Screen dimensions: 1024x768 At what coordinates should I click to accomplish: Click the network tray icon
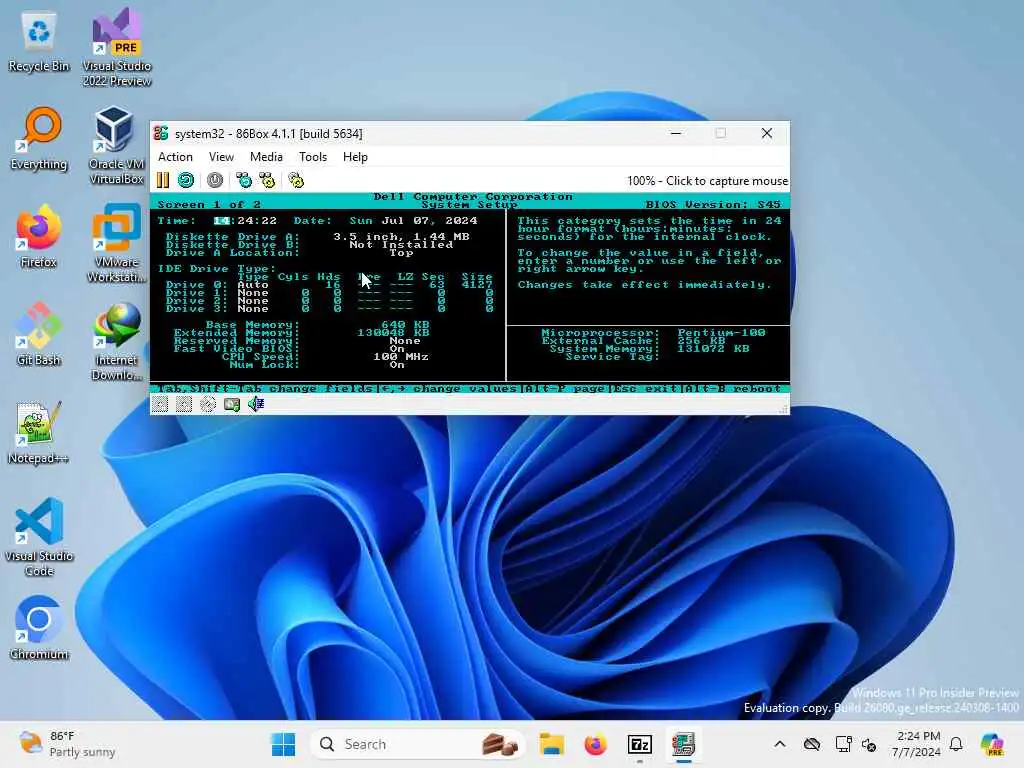click(x=843, y=744)
